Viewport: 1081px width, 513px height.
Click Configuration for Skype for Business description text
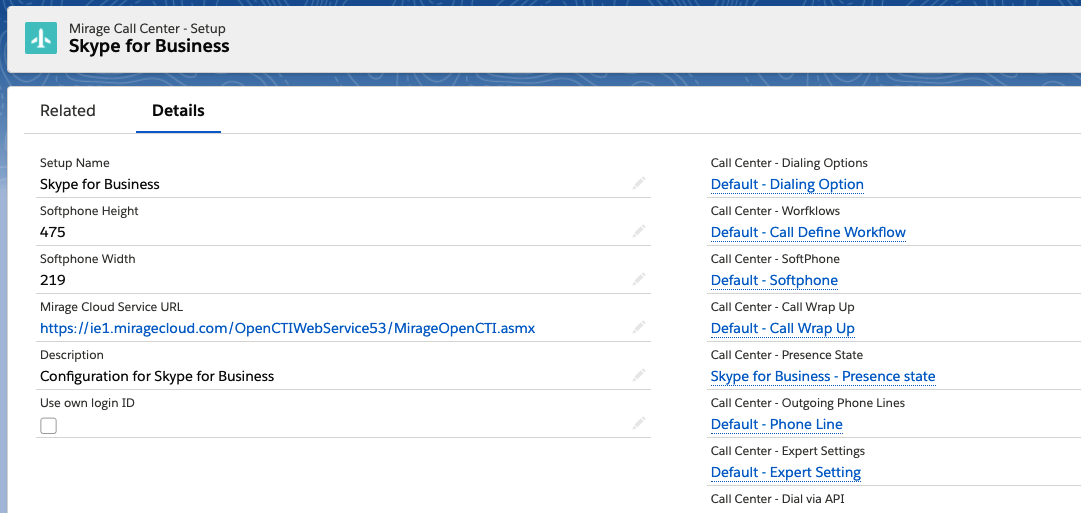tap(157, 376)
